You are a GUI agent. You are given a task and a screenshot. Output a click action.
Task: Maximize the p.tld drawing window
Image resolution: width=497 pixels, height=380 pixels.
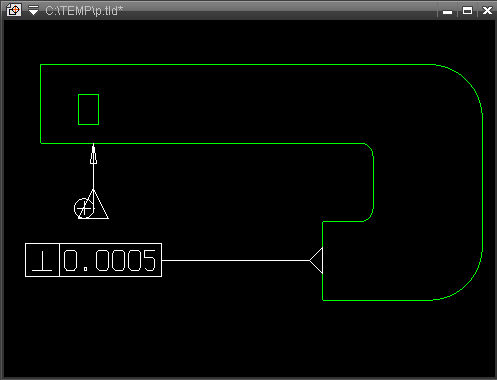(x=467, y=11)
